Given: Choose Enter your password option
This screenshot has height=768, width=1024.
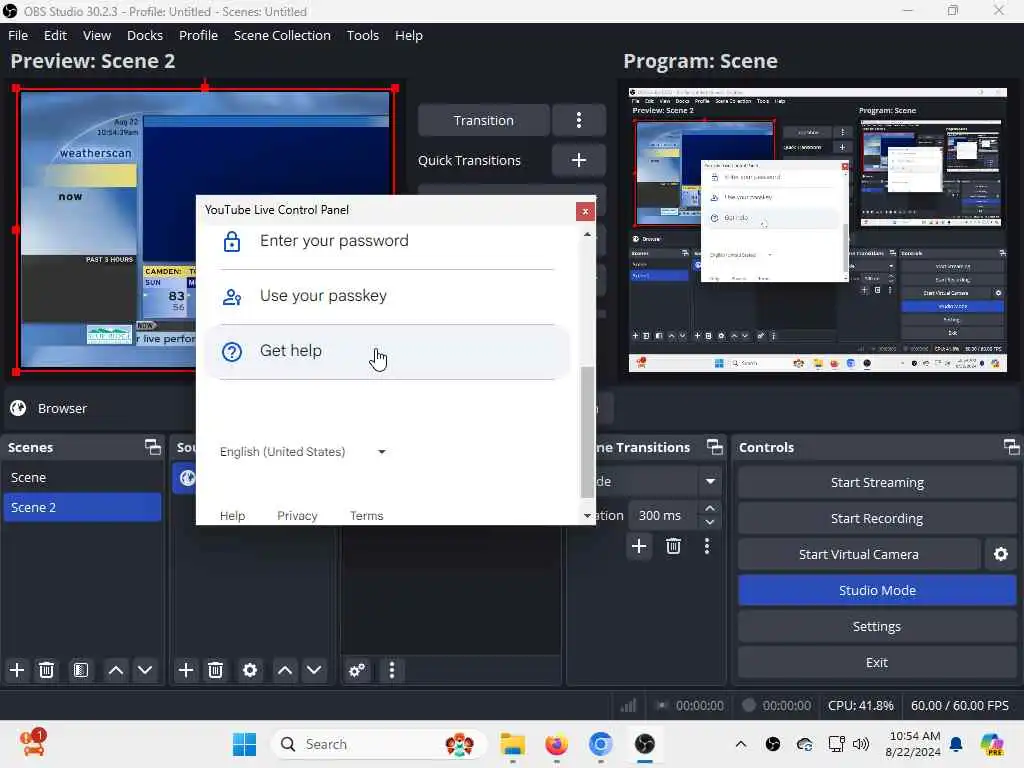Looking at the screenshot, I should [387, 241].
